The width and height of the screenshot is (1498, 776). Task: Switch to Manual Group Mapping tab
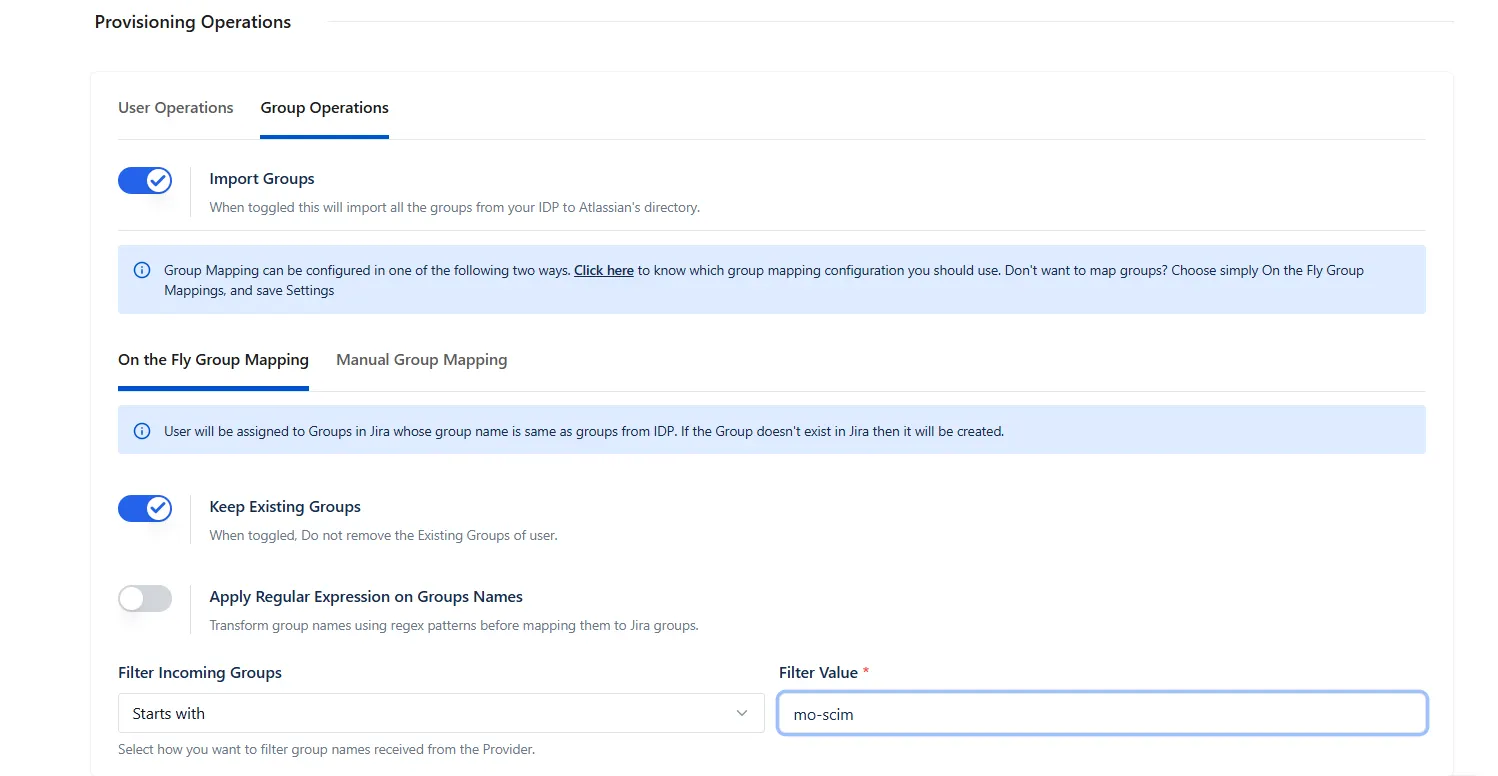pyautogui.click(x=422, y=360)
